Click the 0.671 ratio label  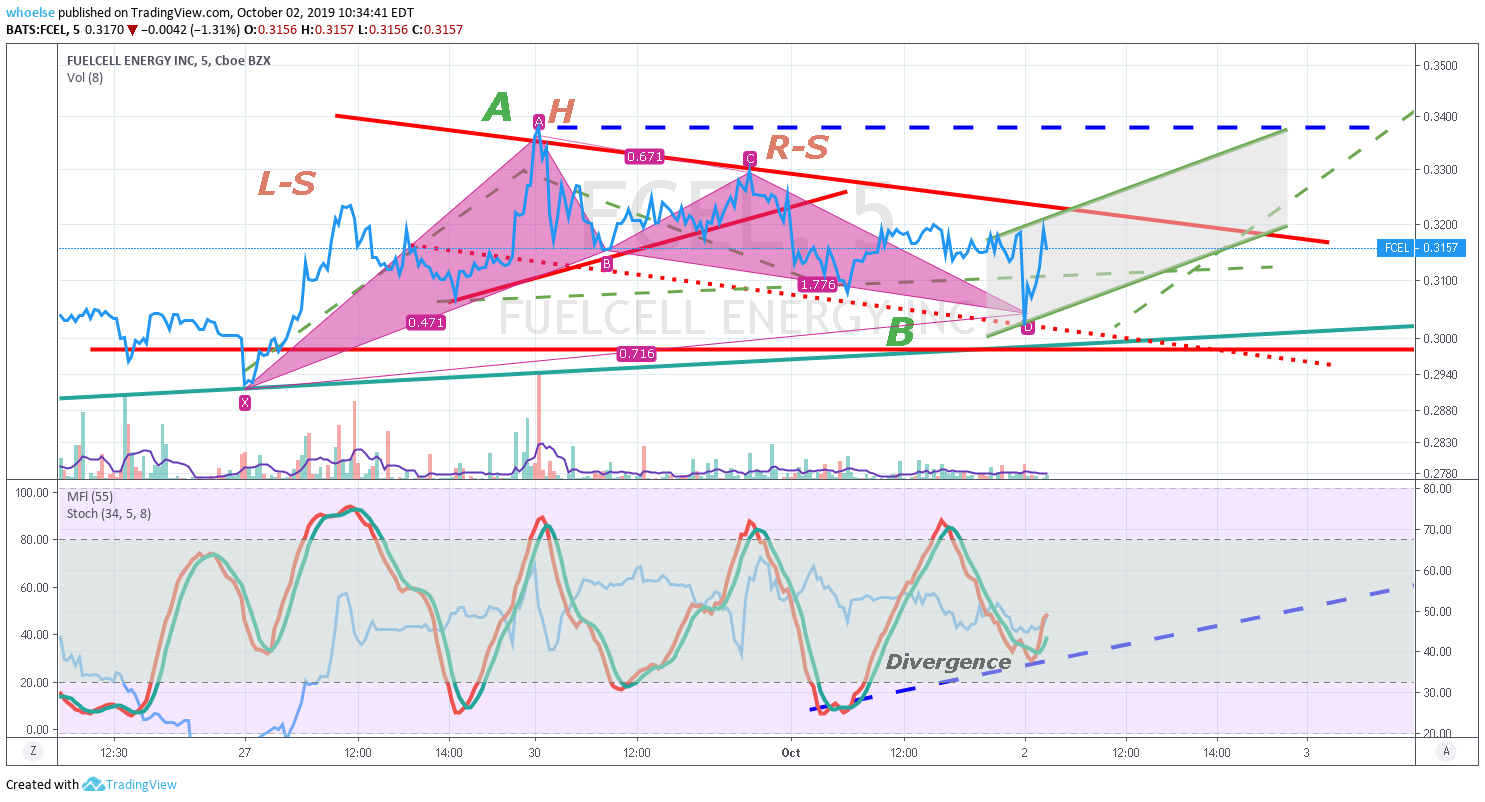[643, 156]
